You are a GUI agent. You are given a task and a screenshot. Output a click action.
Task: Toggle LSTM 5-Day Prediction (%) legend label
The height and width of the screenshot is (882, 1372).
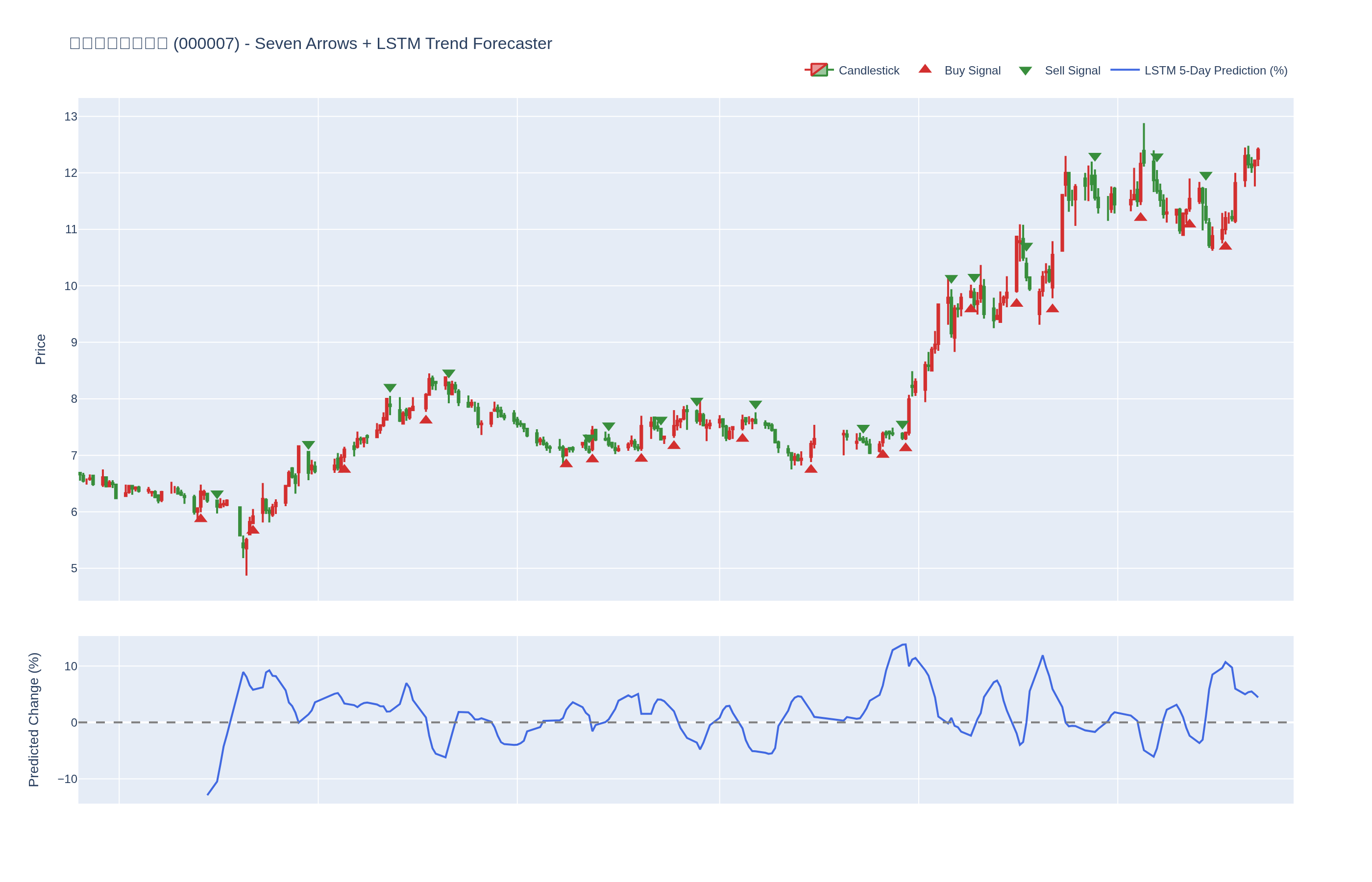1216,71
